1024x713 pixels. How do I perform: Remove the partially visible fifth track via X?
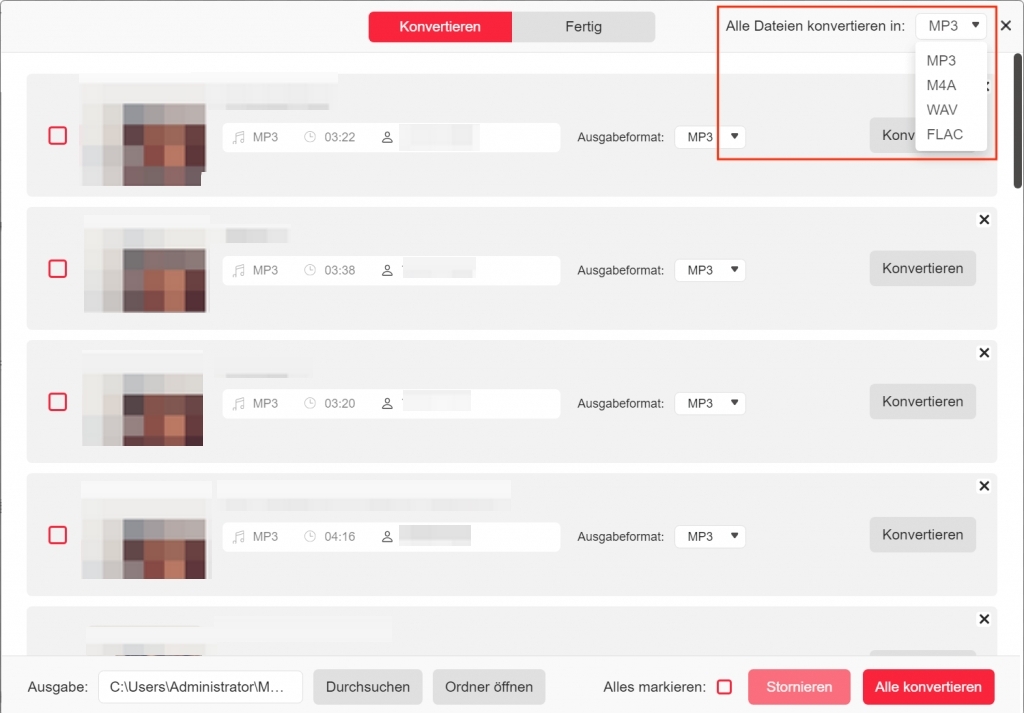coord(984,620)
